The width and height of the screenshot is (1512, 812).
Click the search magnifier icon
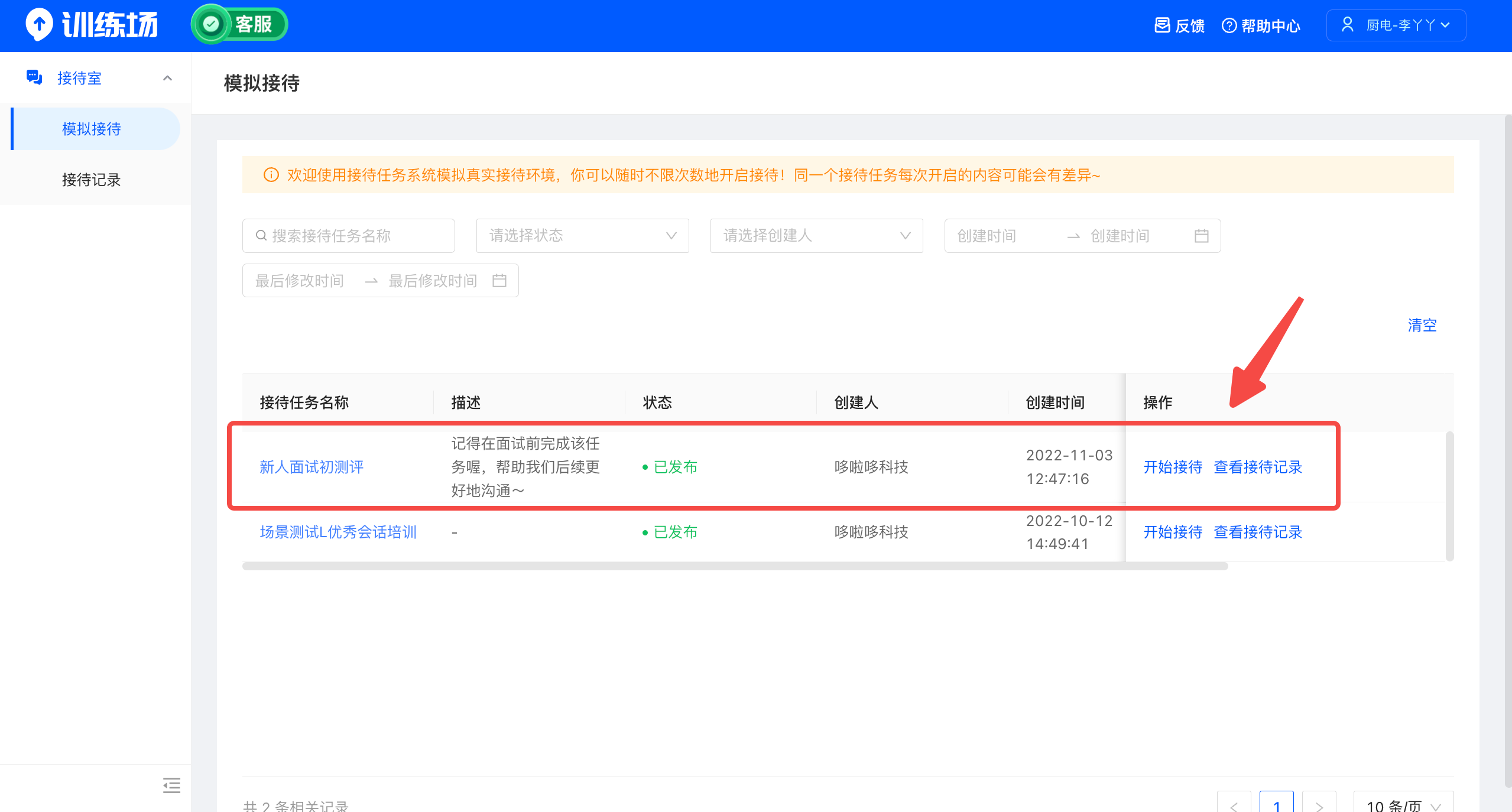(261, 236)
